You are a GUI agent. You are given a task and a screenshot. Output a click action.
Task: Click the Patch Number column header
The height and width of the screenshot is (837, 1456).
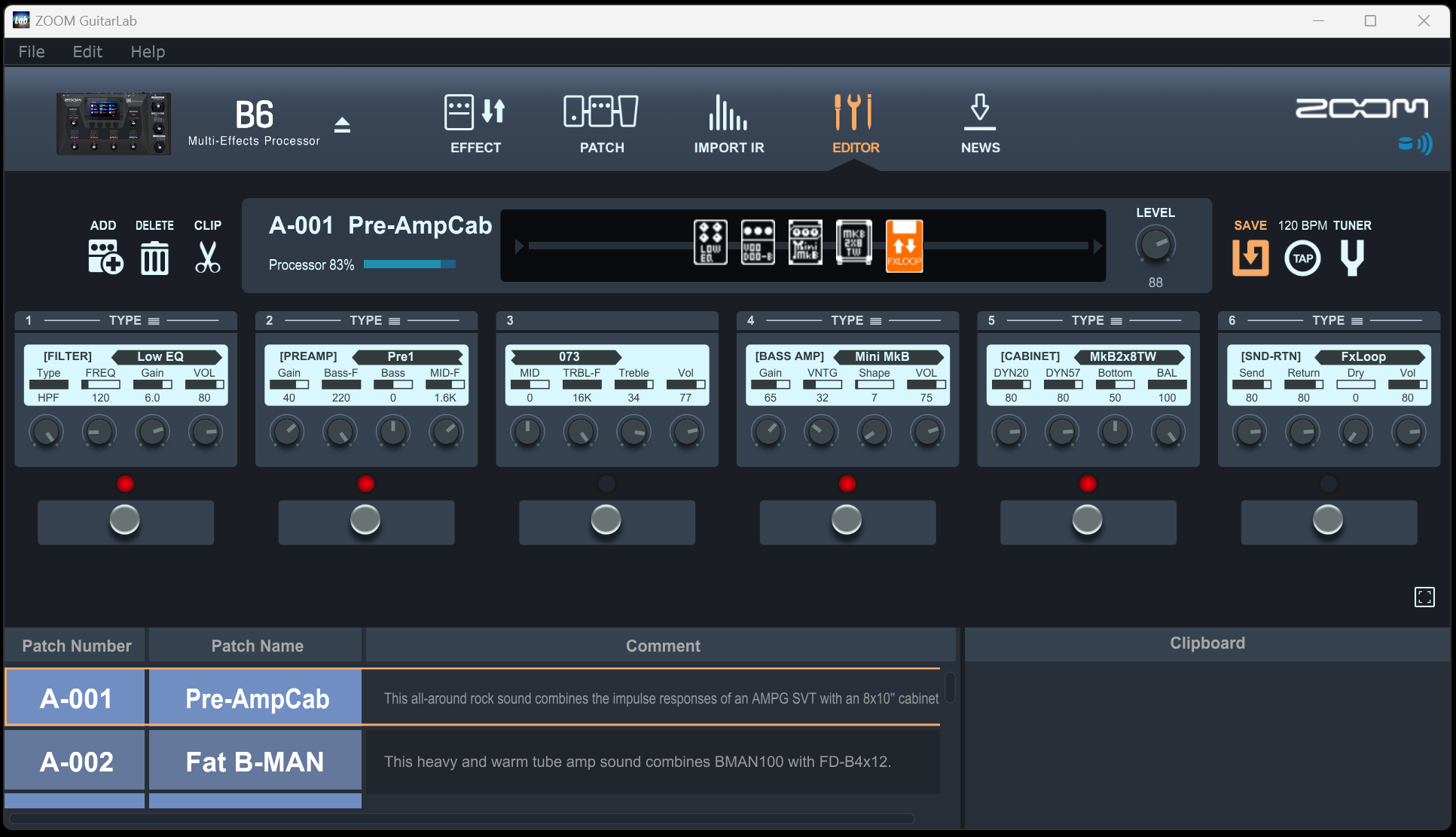(x=75, y=646)
